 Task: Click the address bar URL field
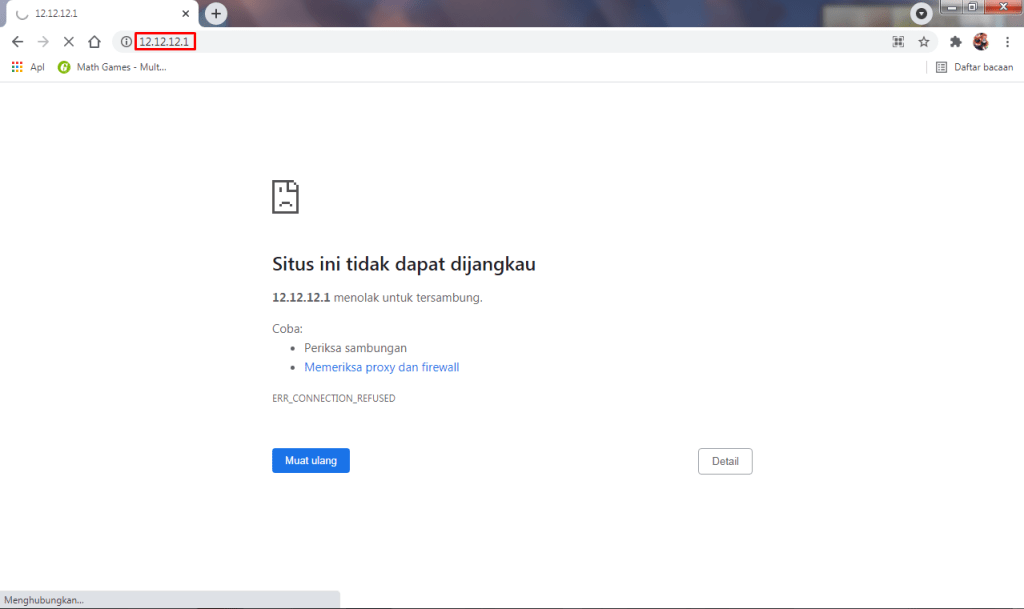click(500, 42)
